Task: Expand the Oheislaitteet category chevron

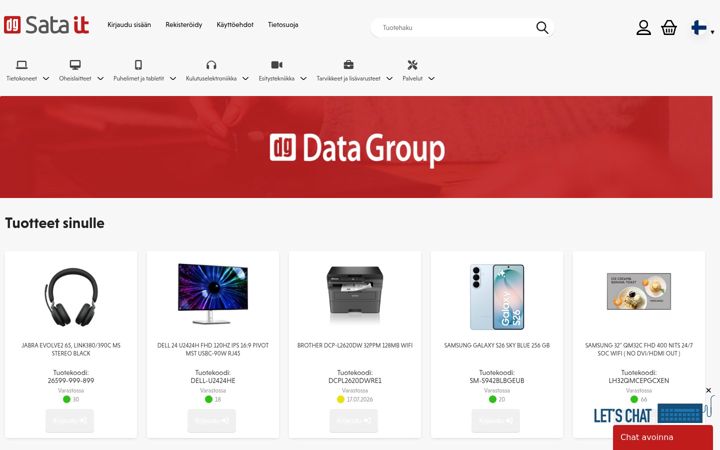Action: tap(101, 79)
